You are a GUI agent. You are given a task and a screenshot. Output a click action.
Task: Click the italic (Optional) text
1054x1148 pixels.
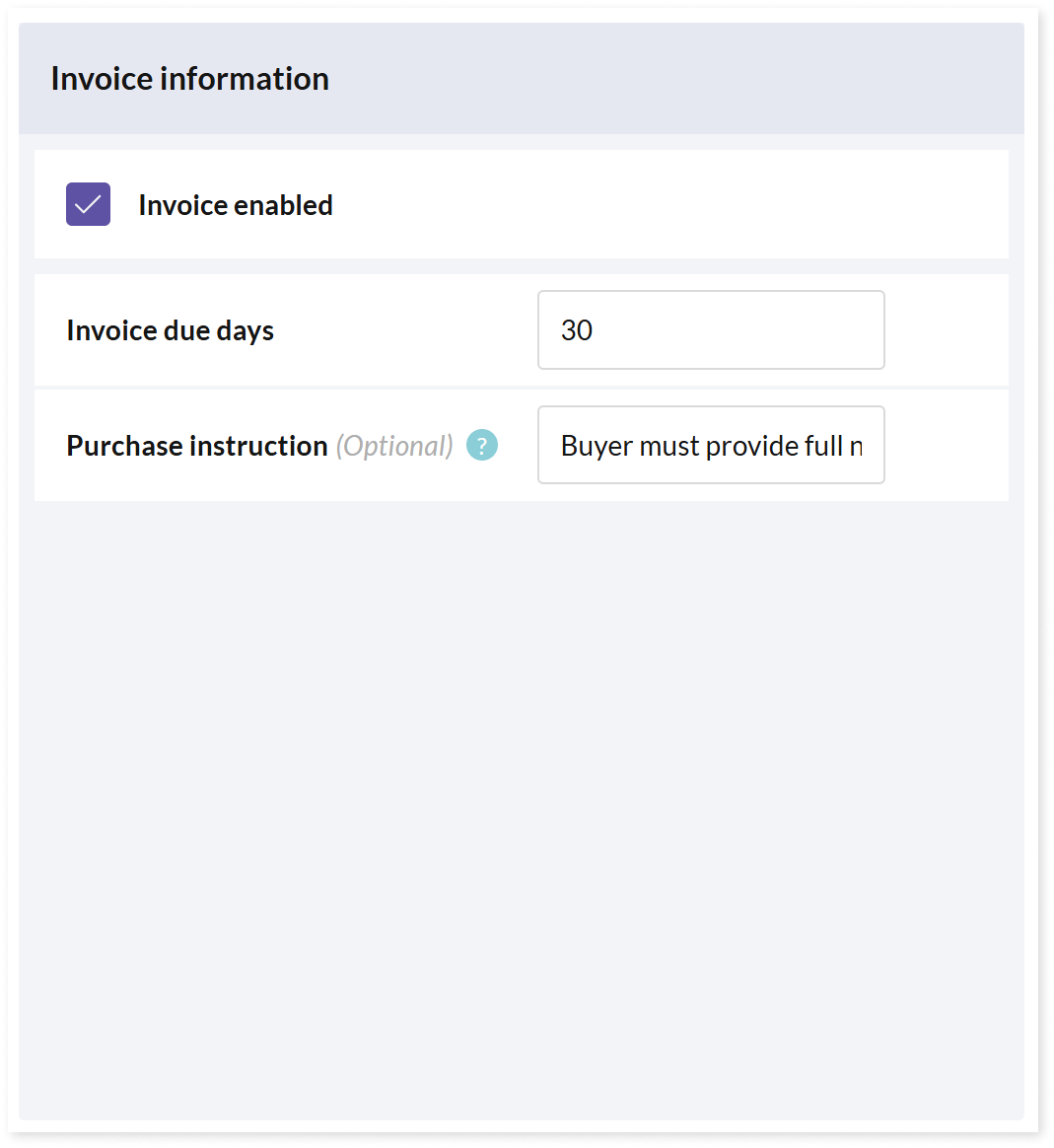[394, 446]
